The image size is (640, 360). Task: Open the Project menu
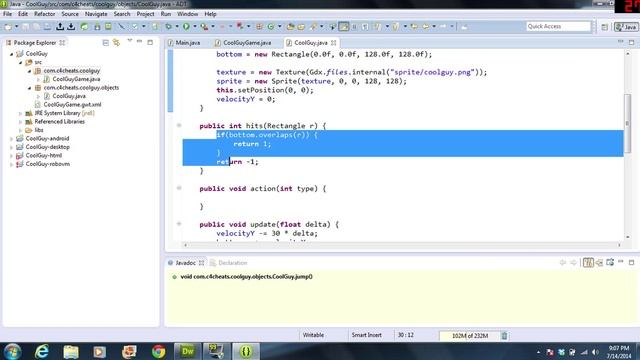pos(145,14)
